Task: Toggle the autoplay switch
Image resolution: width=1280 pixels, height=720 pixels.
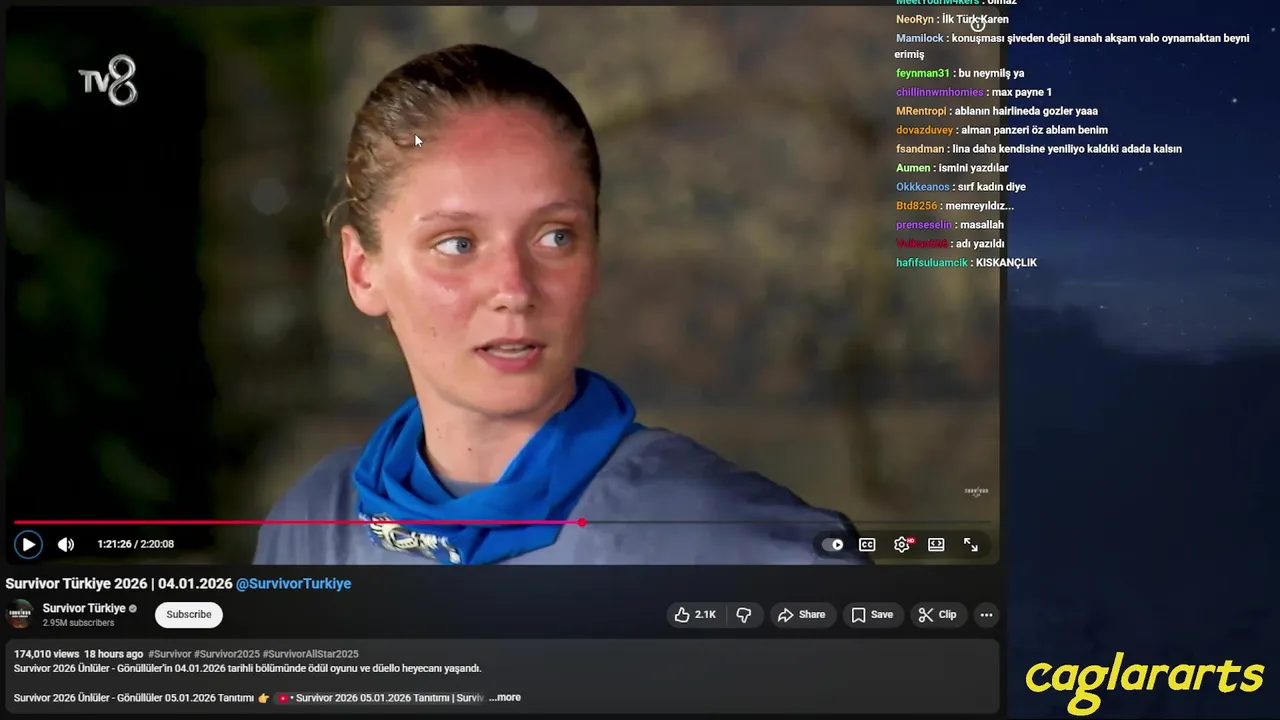Action: click(x=832, y=545)
